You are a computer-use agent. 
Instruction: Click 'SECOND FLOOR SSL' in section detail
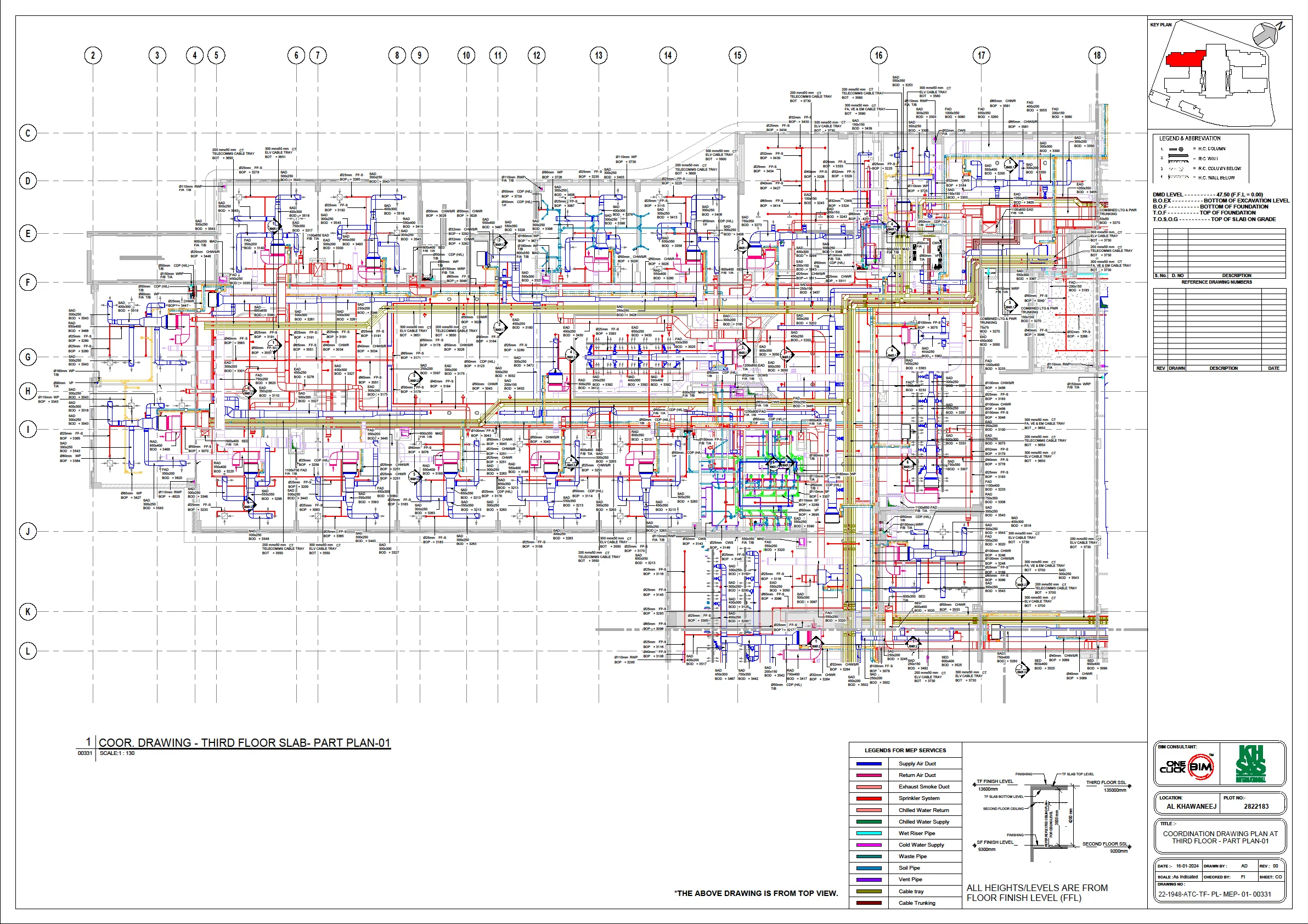pos(1104,844)
